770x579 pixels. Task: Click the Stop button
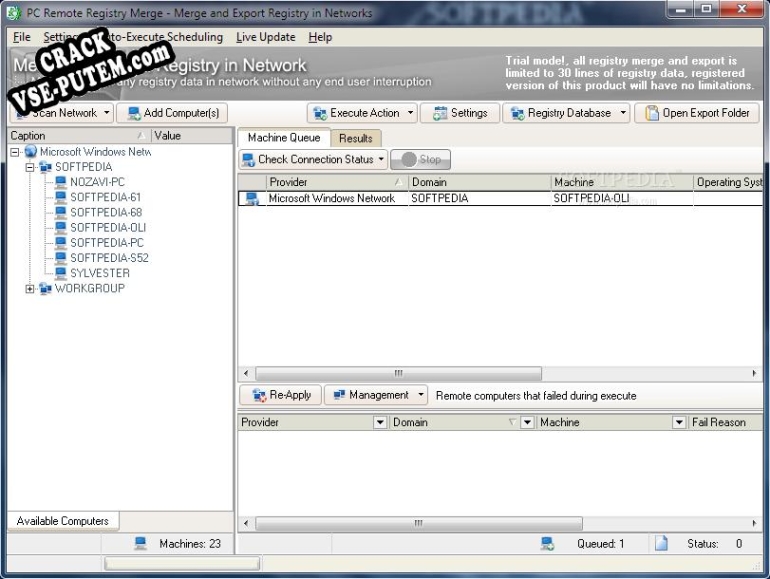click(x=420, y=160)
